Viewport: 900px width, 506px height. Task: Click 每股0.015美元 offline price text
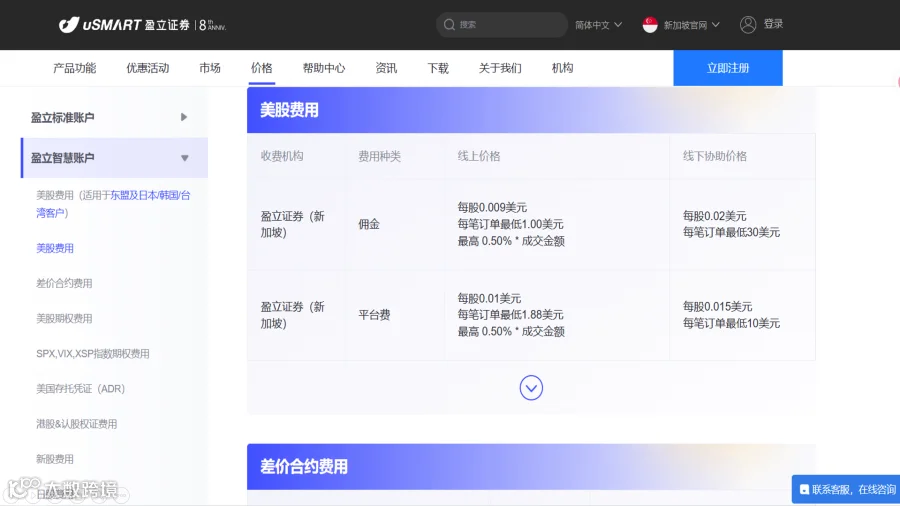pos(717,306)
